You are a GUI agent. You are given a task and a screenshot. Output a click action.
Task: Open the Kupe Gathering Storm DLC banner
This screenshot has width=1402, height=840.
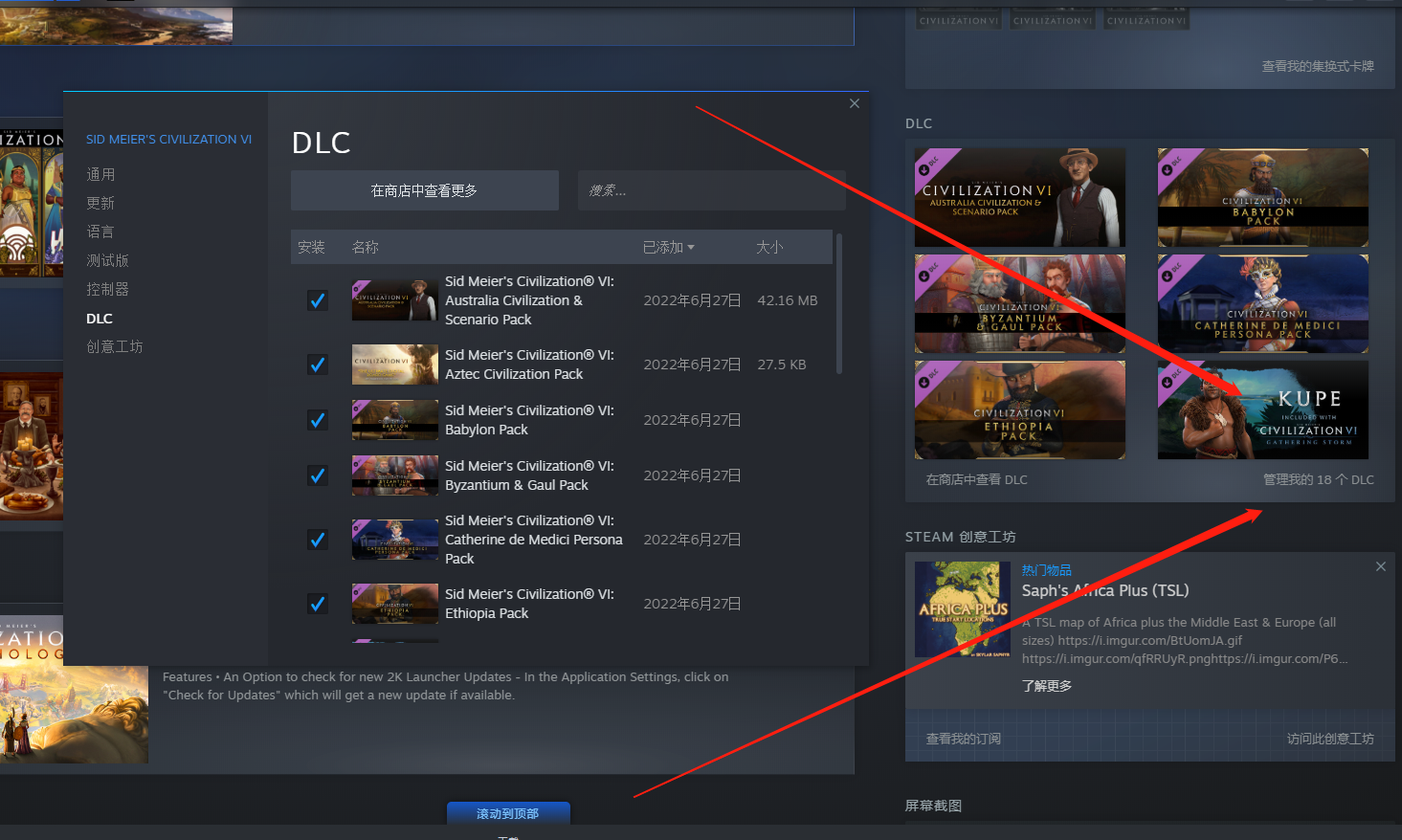point(1262,410)
